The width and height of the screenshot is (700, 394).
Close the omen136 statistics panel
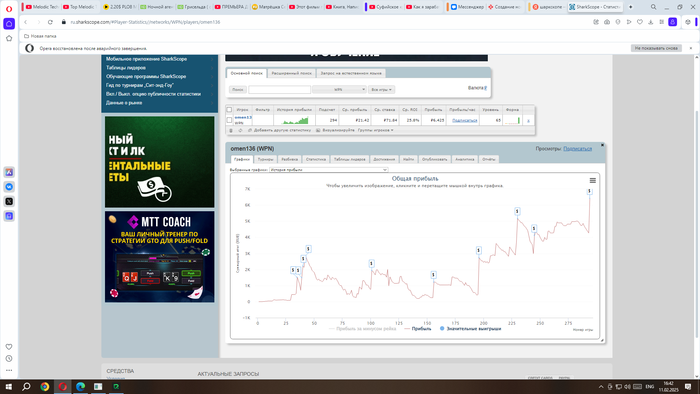click(x=602, y=145)
